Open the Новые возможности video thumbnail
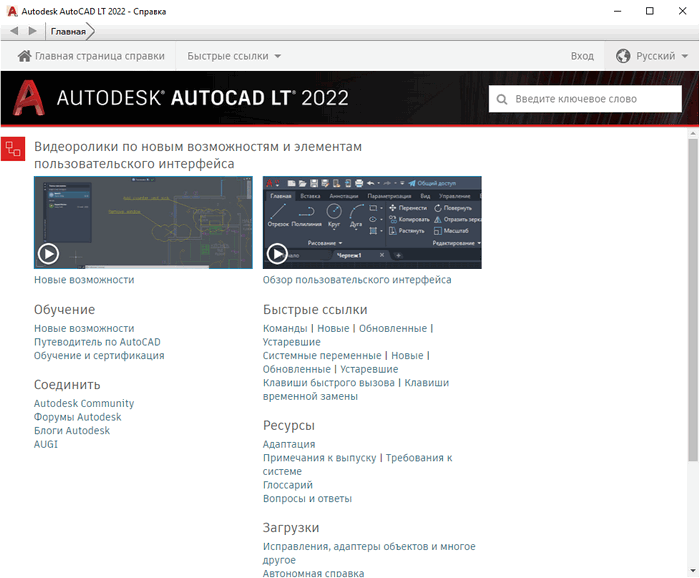The height and width of the screenshot is (578, 700). coord(143,222)
